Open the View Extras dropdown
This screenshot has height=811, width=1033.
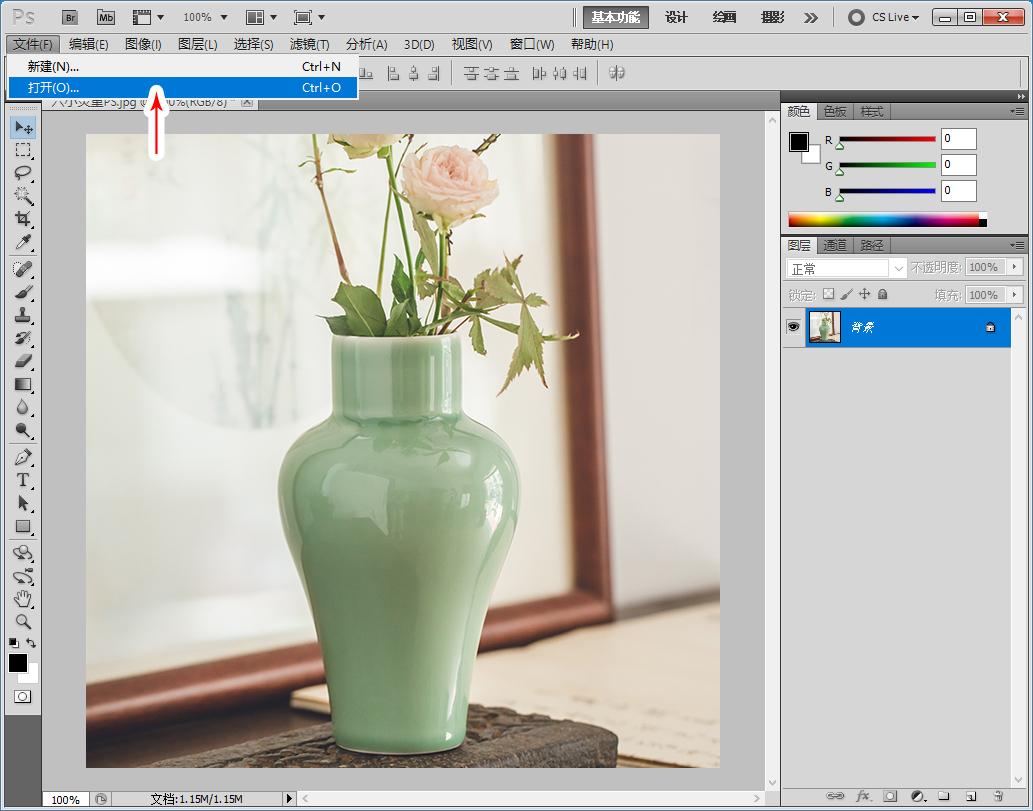point(148,17)
